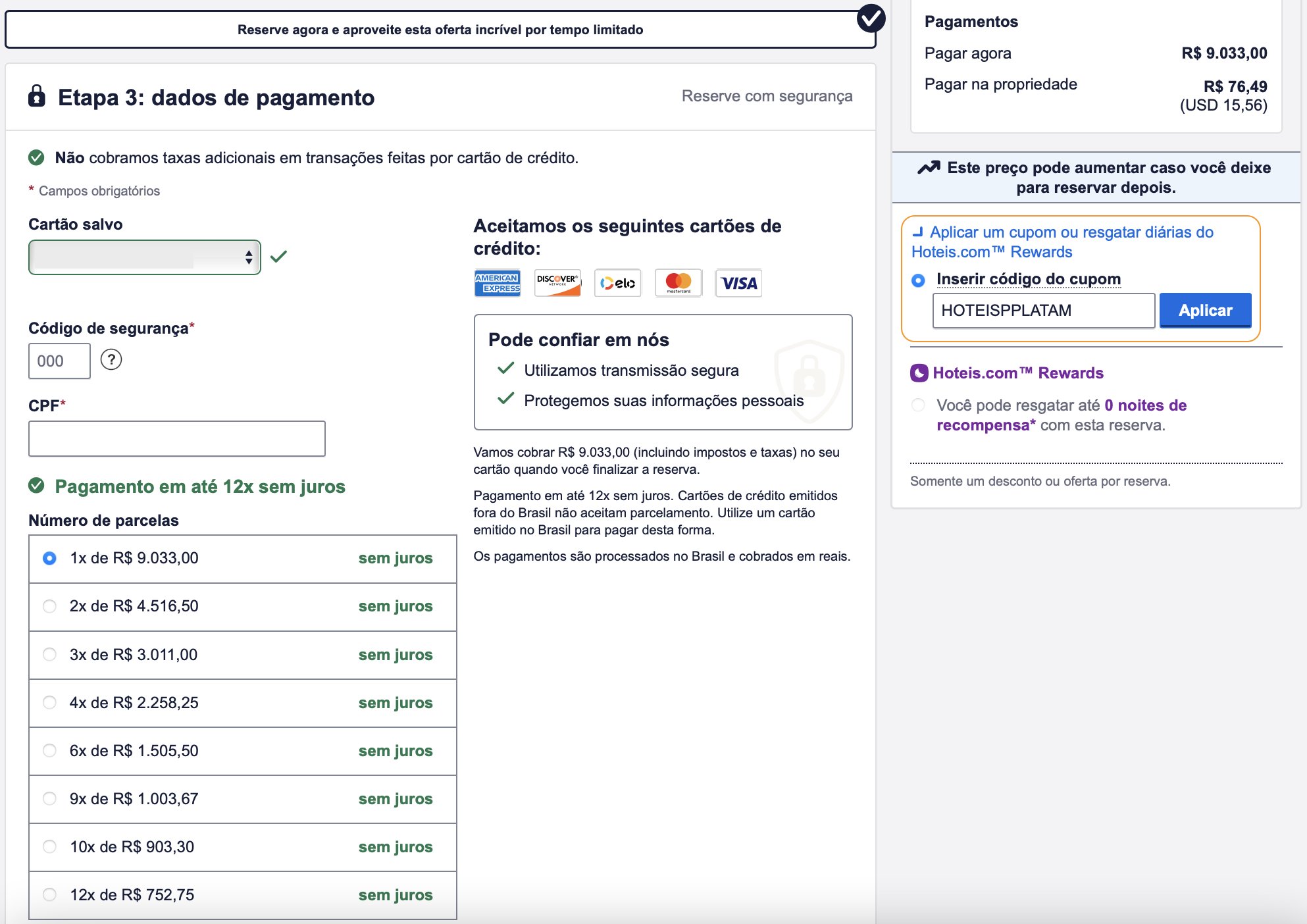Screen dimensions: 1307x924
Task: Open the Cartão salvo dropdown
Action: point(145,257)
